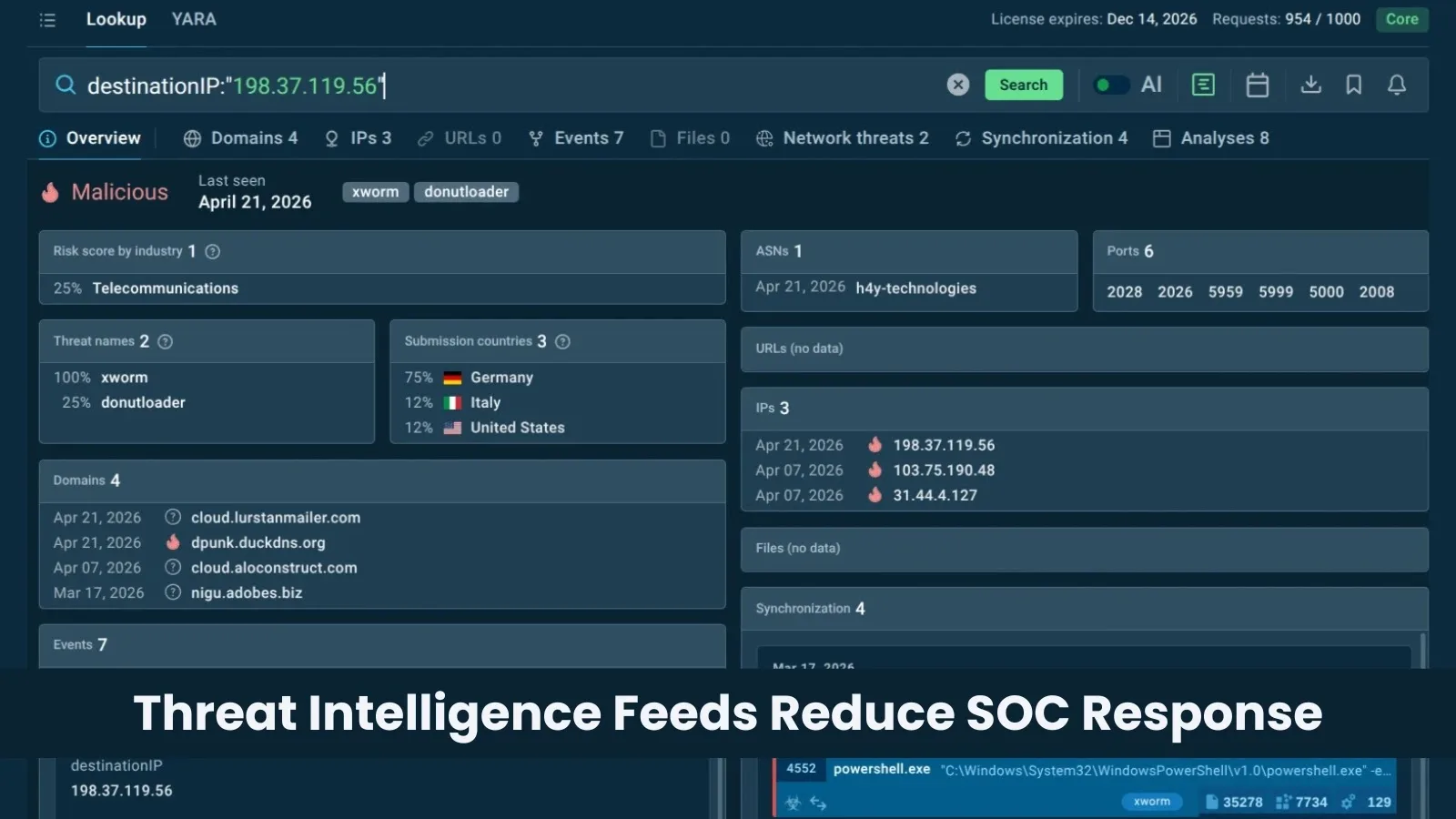
Task: Open the Events 7 tab
Action: (x=576, y=138)
